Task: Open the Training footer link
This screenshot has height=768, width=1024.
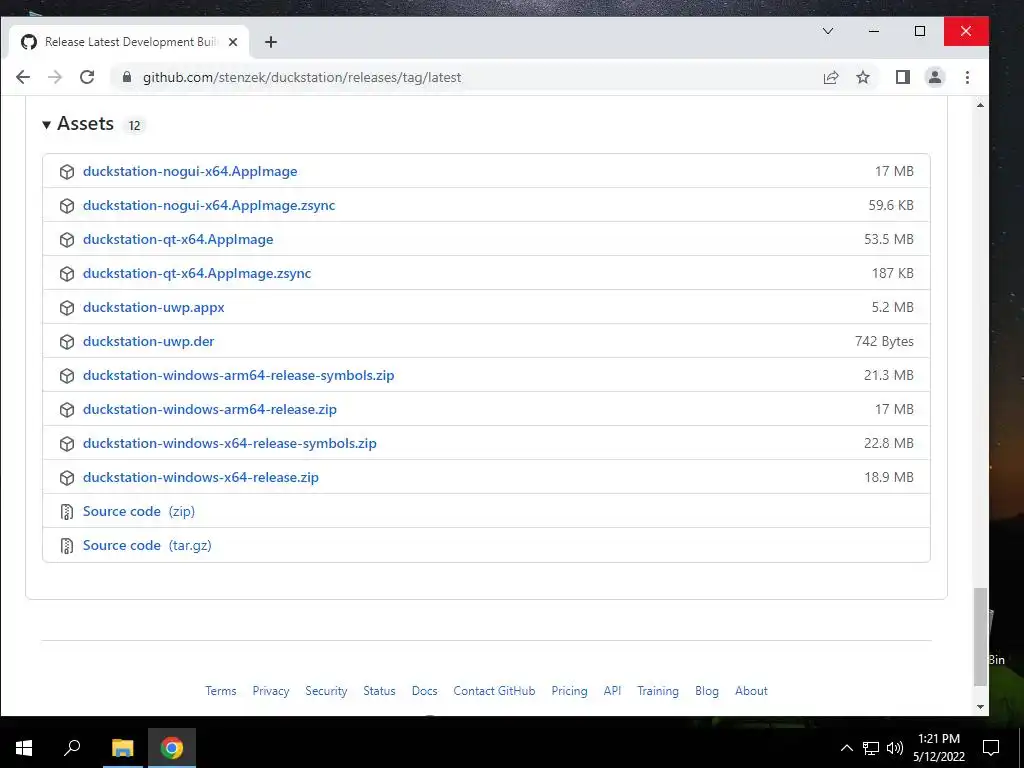Action: [x=658, y=691]
